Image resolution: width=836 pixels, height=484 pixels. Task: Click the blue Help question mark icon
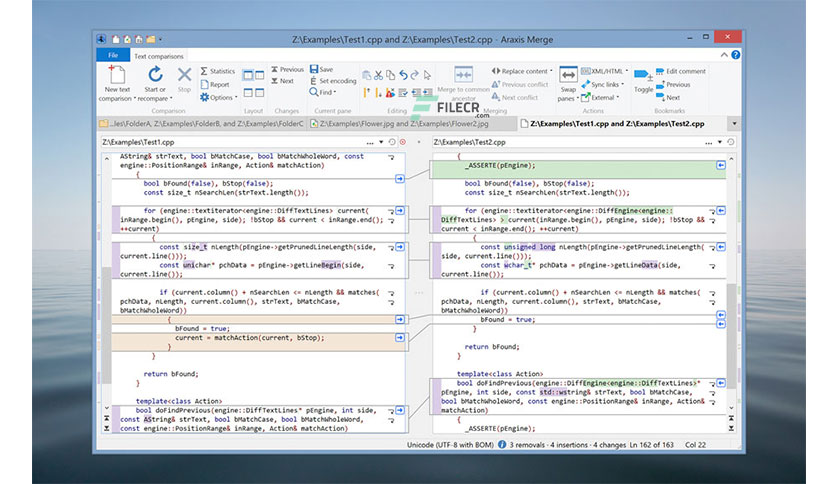(736, 55)
